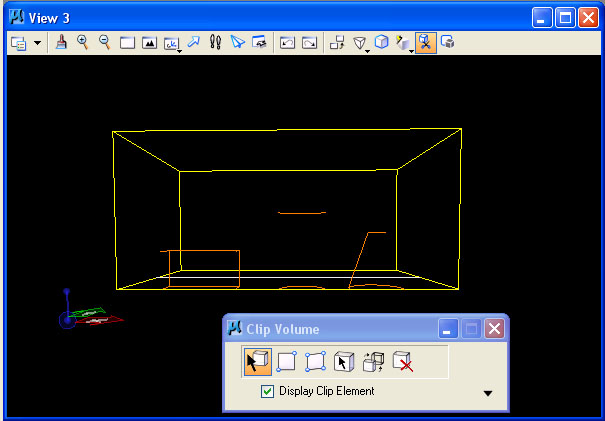Screen dimensions: 605x421
Task: Select the Rotate View tool
Action: [x=172, y=43]
